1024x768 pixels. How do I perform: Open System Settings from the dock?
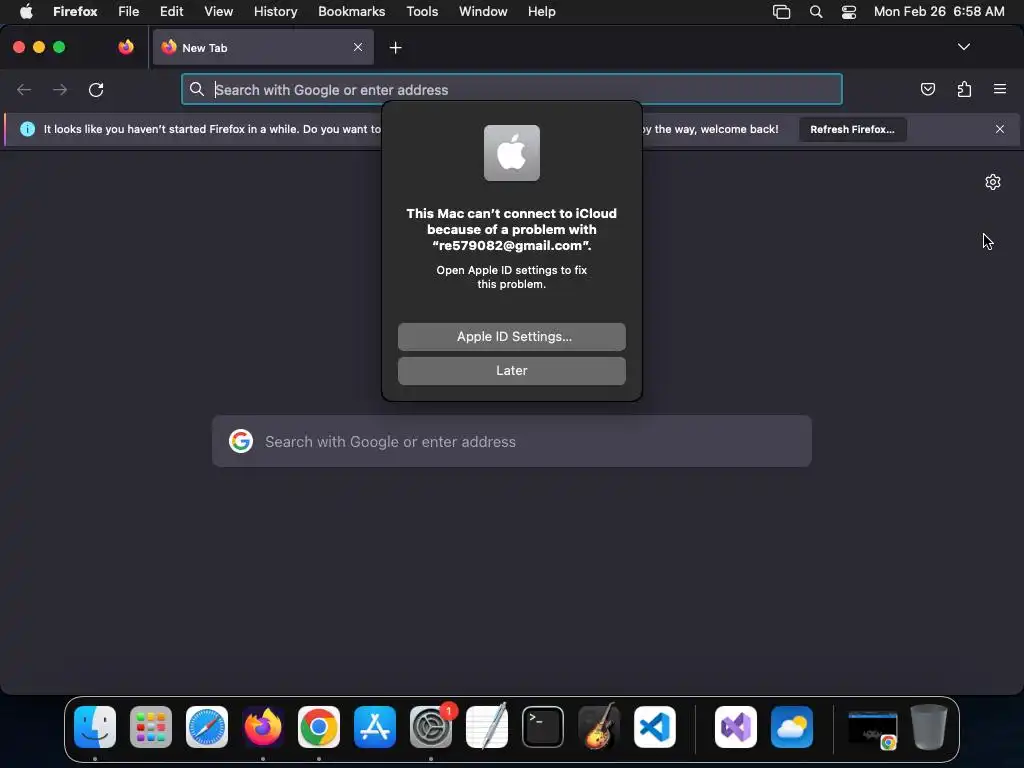tap(431, 727)
